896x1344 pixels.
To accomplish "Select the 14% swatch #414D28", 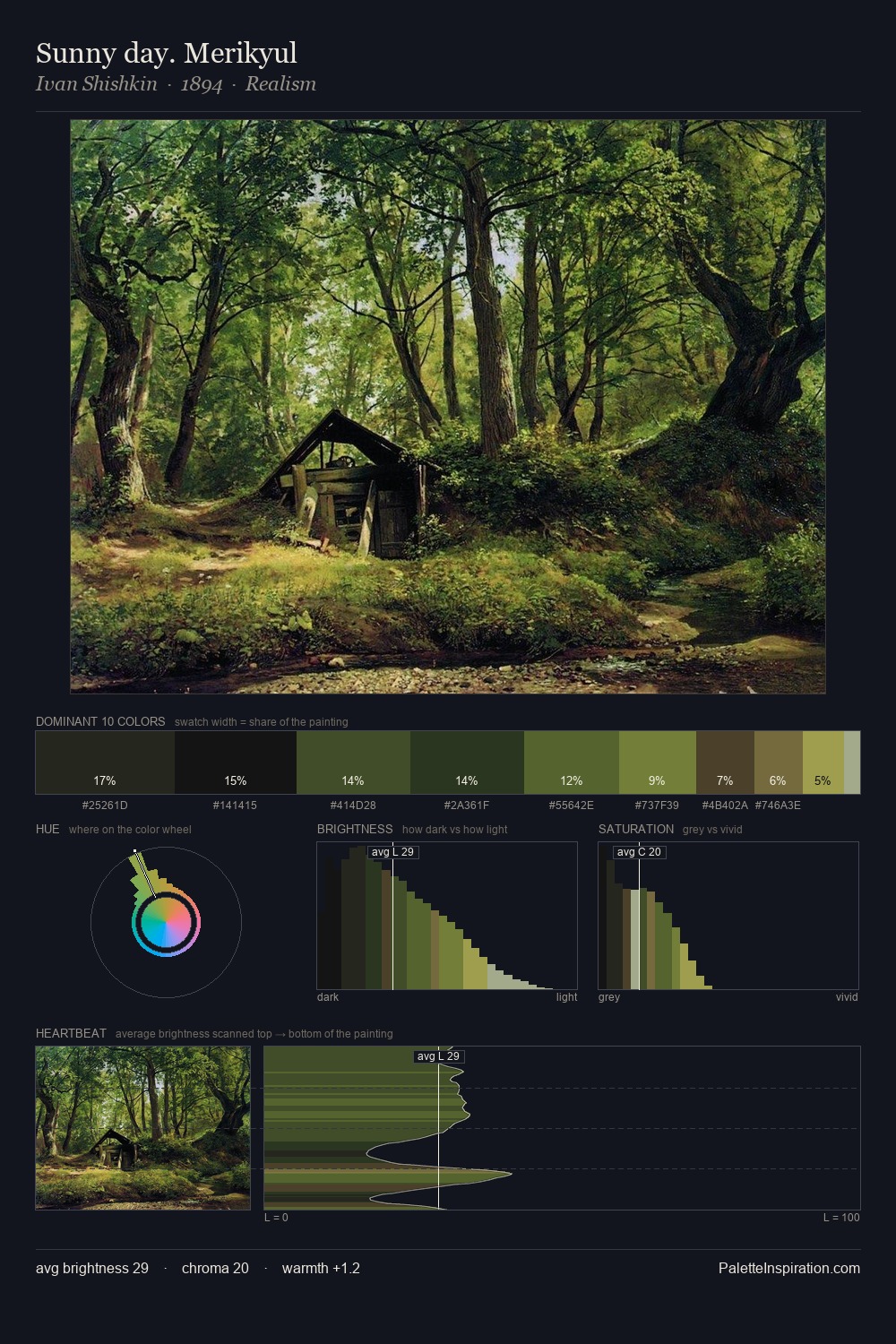I will (x=353, y=762).
